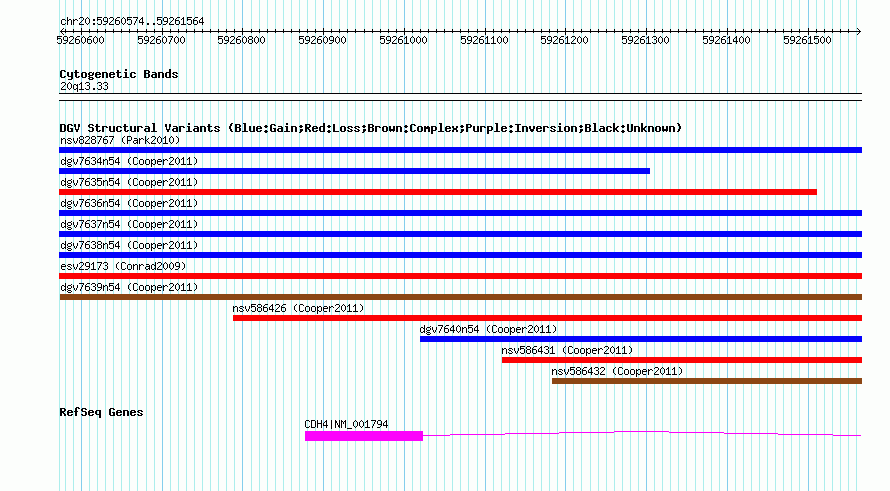Click ruler position 59260600

tap(81, 40)
